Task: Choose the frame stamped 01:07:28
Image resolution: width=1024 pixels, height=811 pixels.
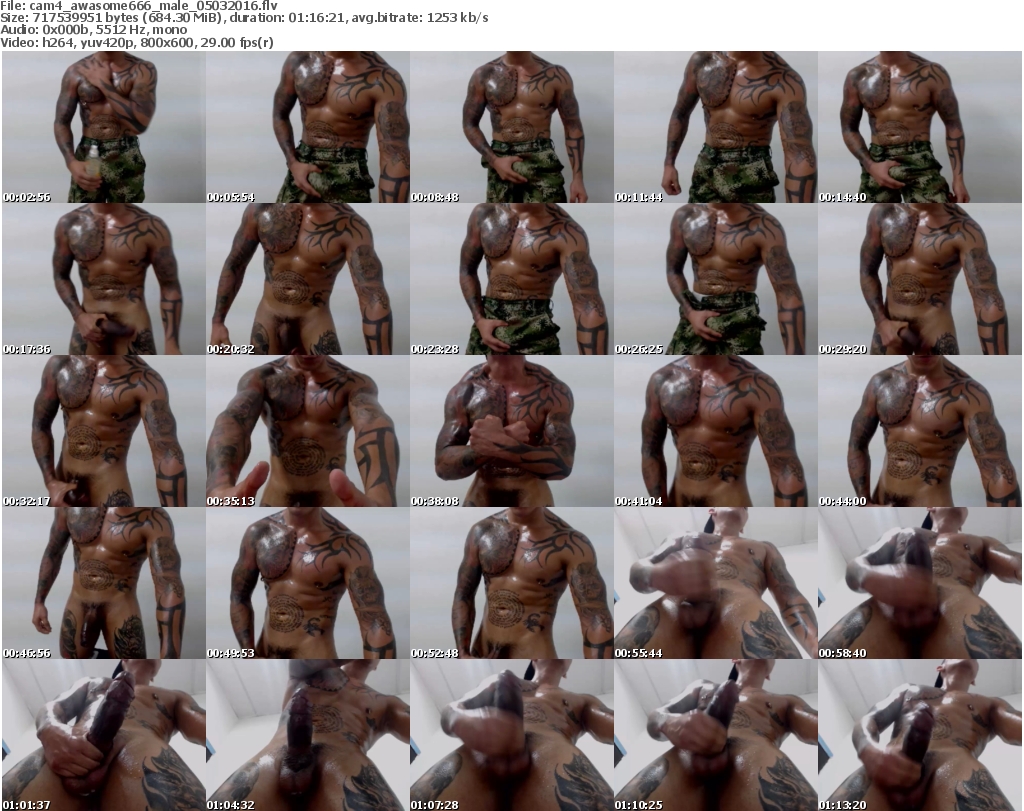Action: (x=511, y=735)
